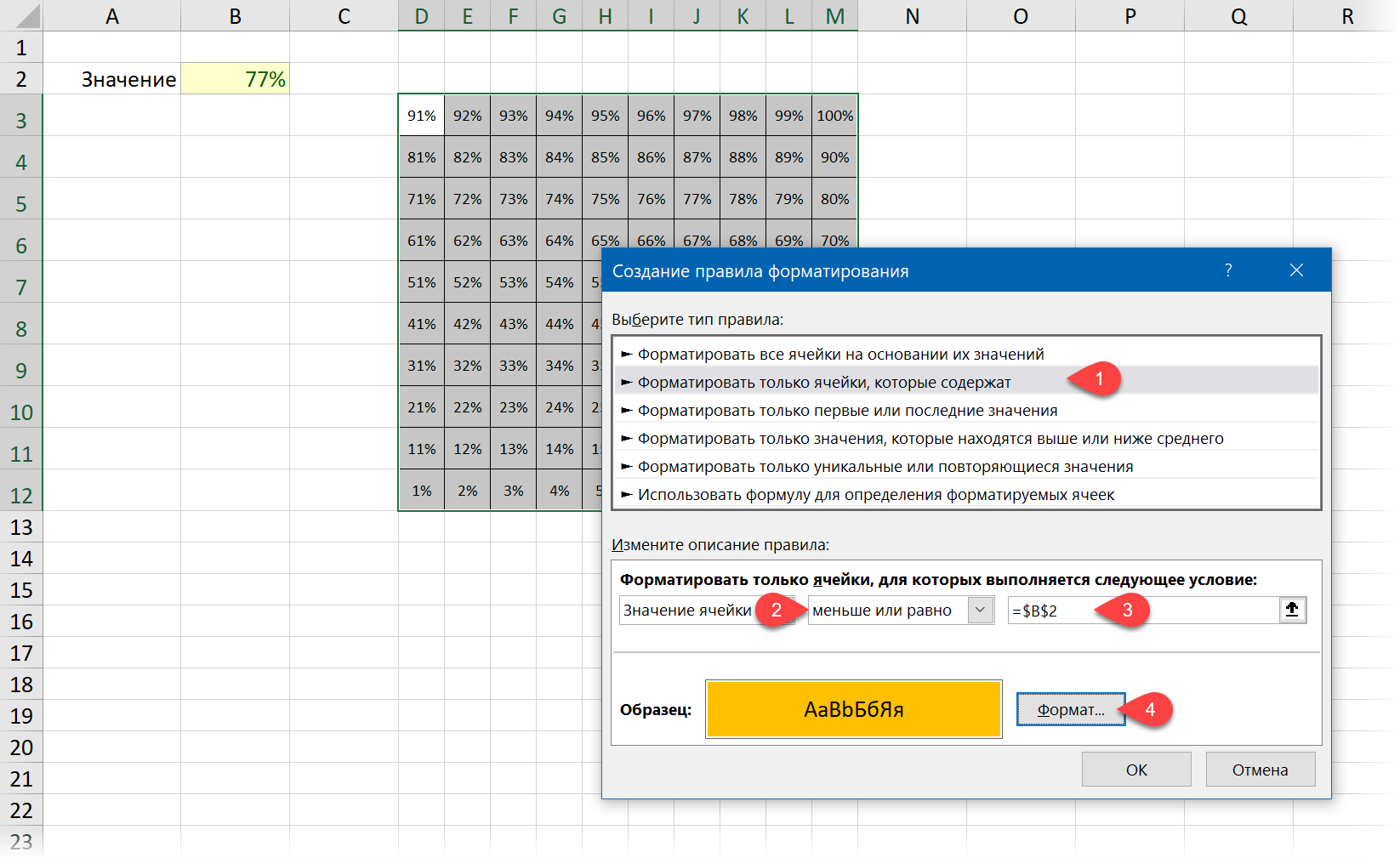The image size is (1400, 858).
Task: Select column C header
Action: tap(344, 16)
